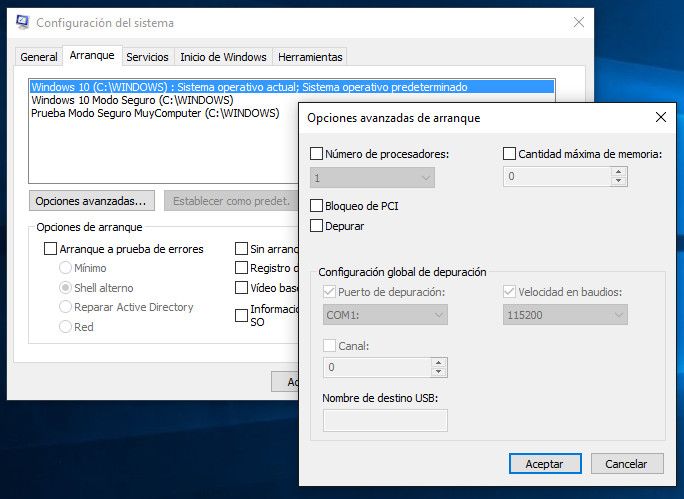This screenshot has height=499, width=684.
Task: Click the Configuración del sistema title icon
Action: [22, 22]
